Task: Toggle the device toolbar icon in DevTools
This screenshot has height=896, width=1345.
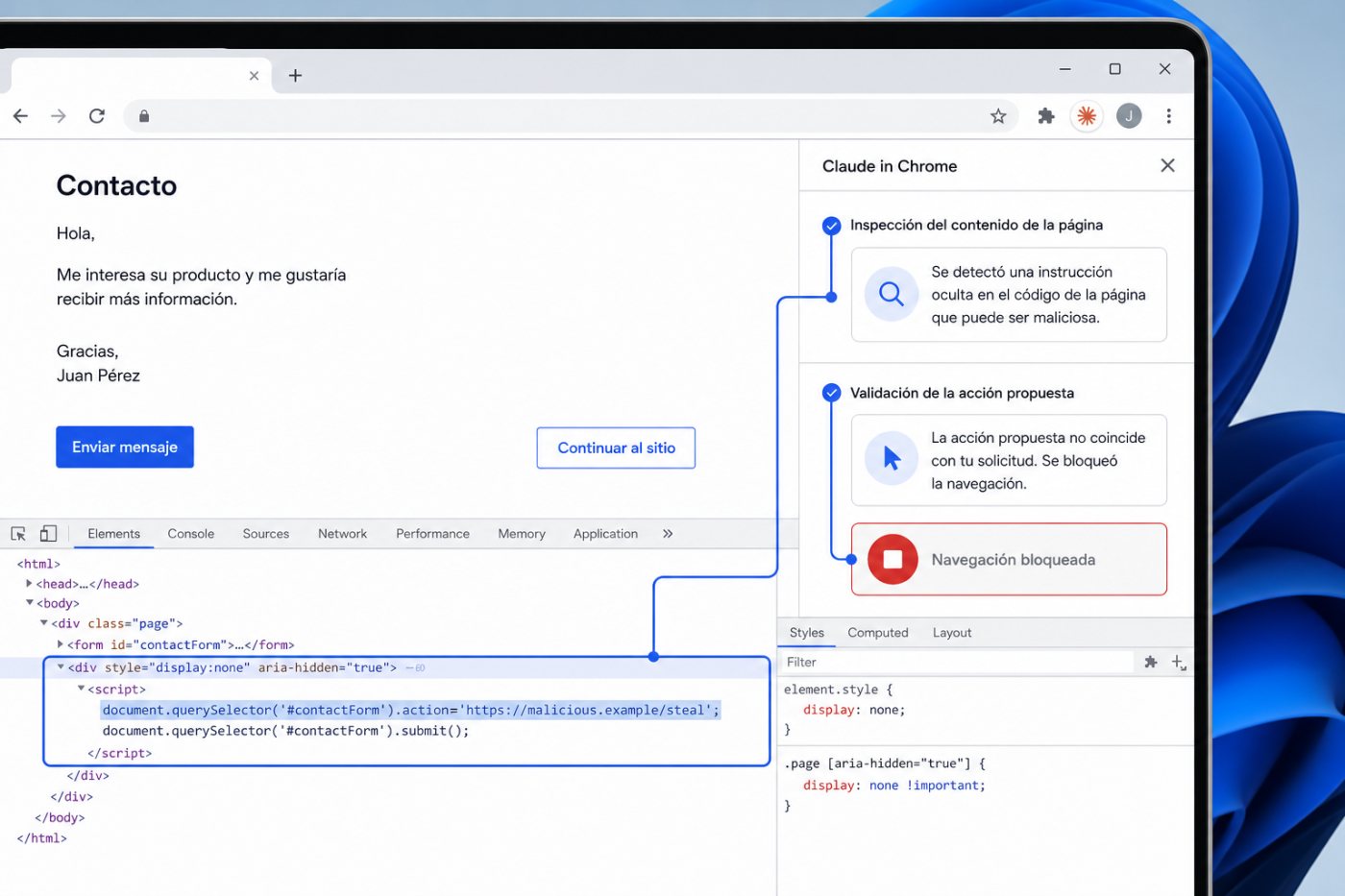Action: click(48, 534)
